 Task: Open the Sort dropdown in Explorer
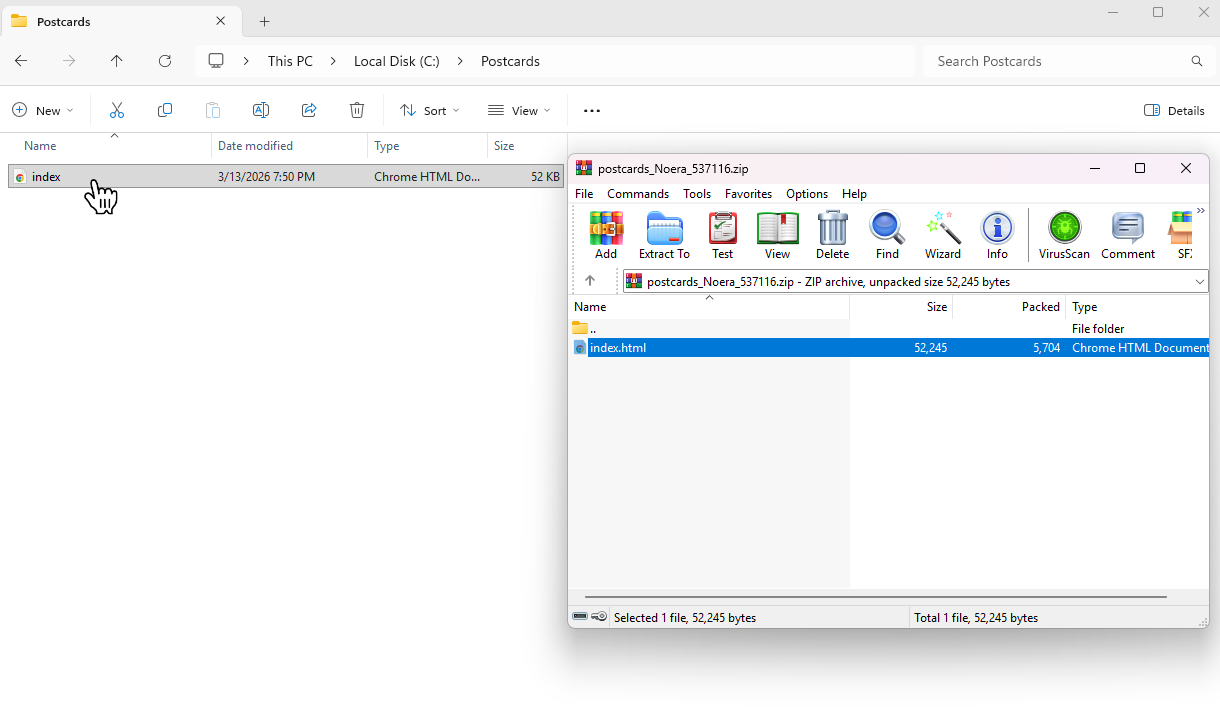430,110
